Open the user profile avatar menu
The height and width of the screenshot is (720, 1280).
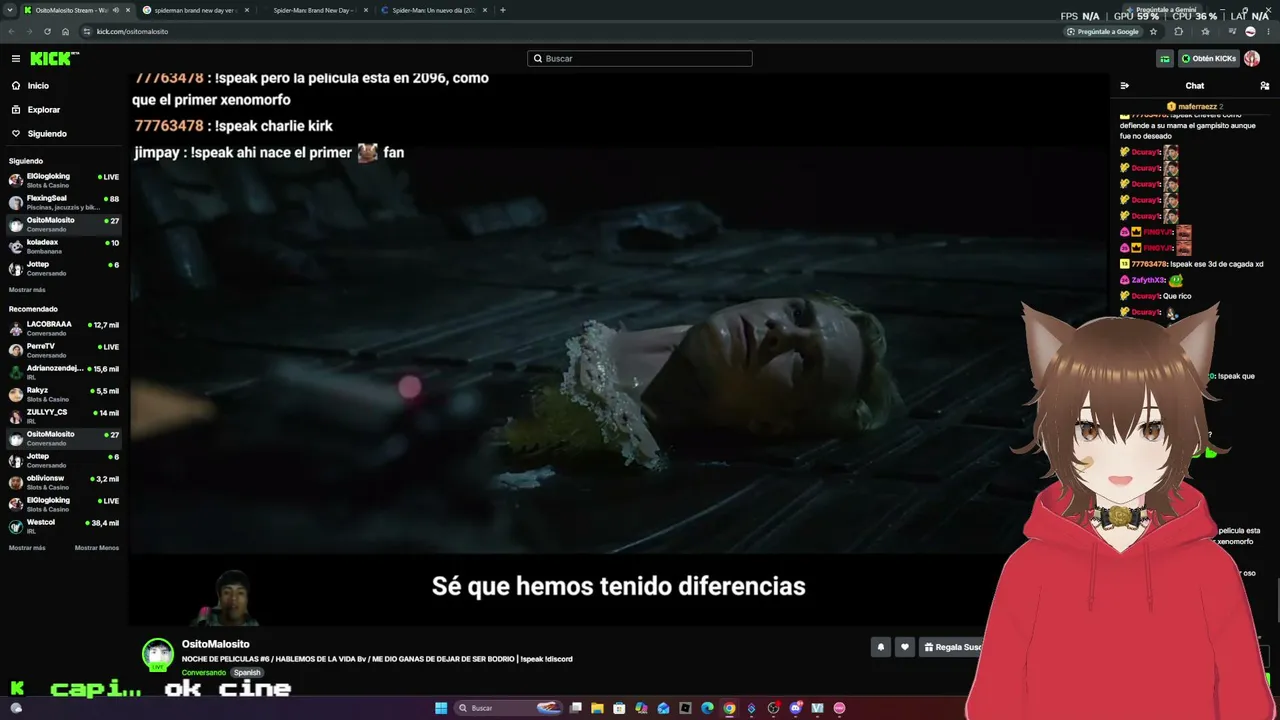coord(1252,59)
